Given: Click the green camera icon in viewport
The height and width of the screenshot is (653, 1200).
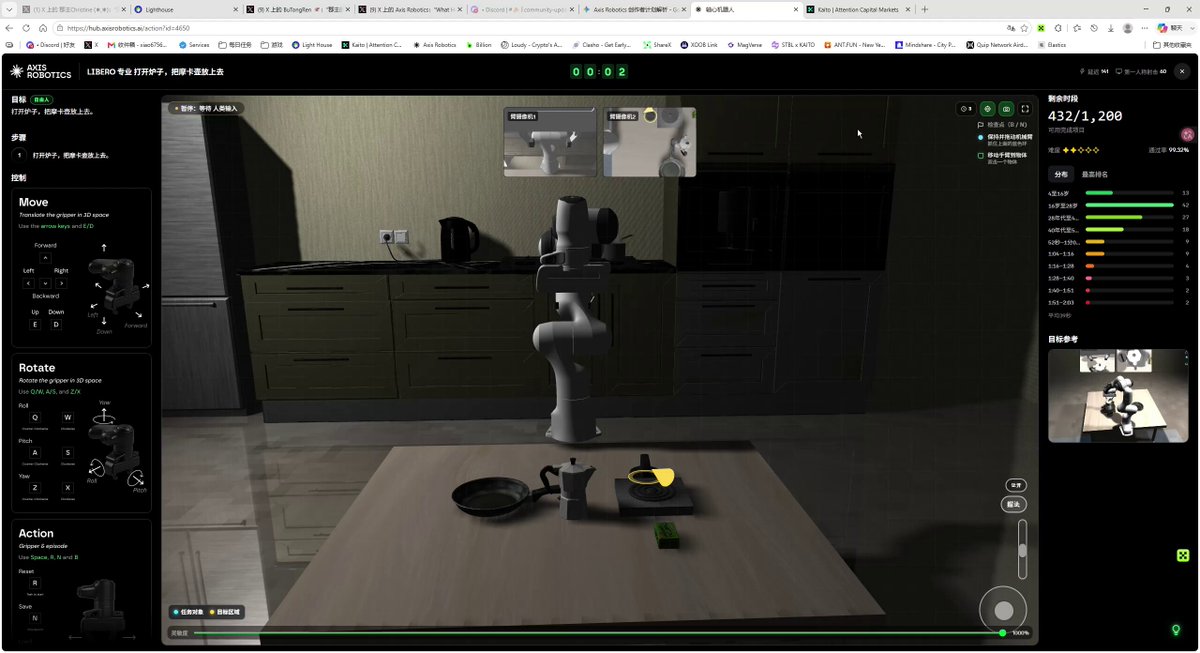Looking at the screenshot, I should [1006, 108].
